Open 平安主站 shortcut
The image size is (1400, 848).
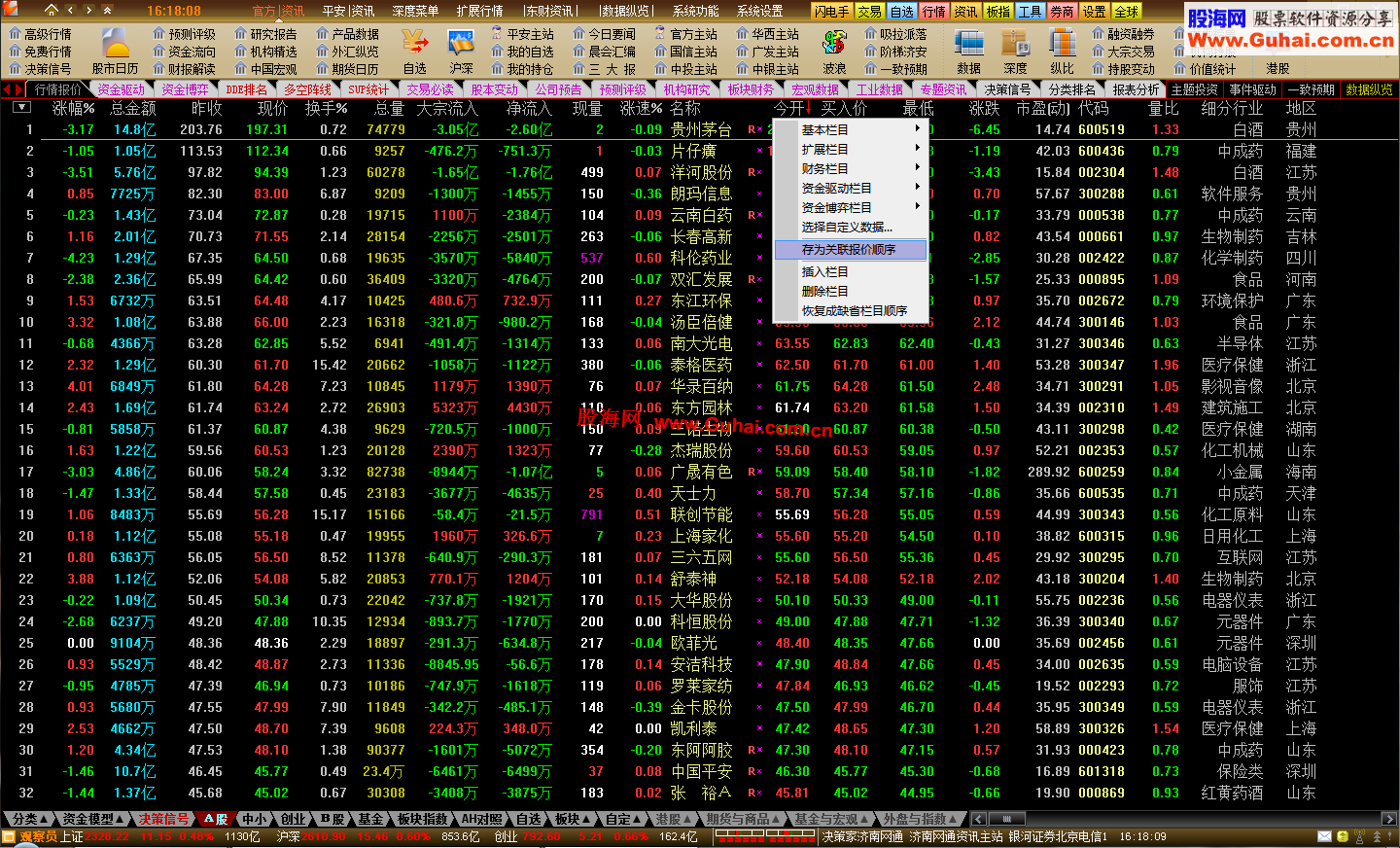tap(522, 34)
